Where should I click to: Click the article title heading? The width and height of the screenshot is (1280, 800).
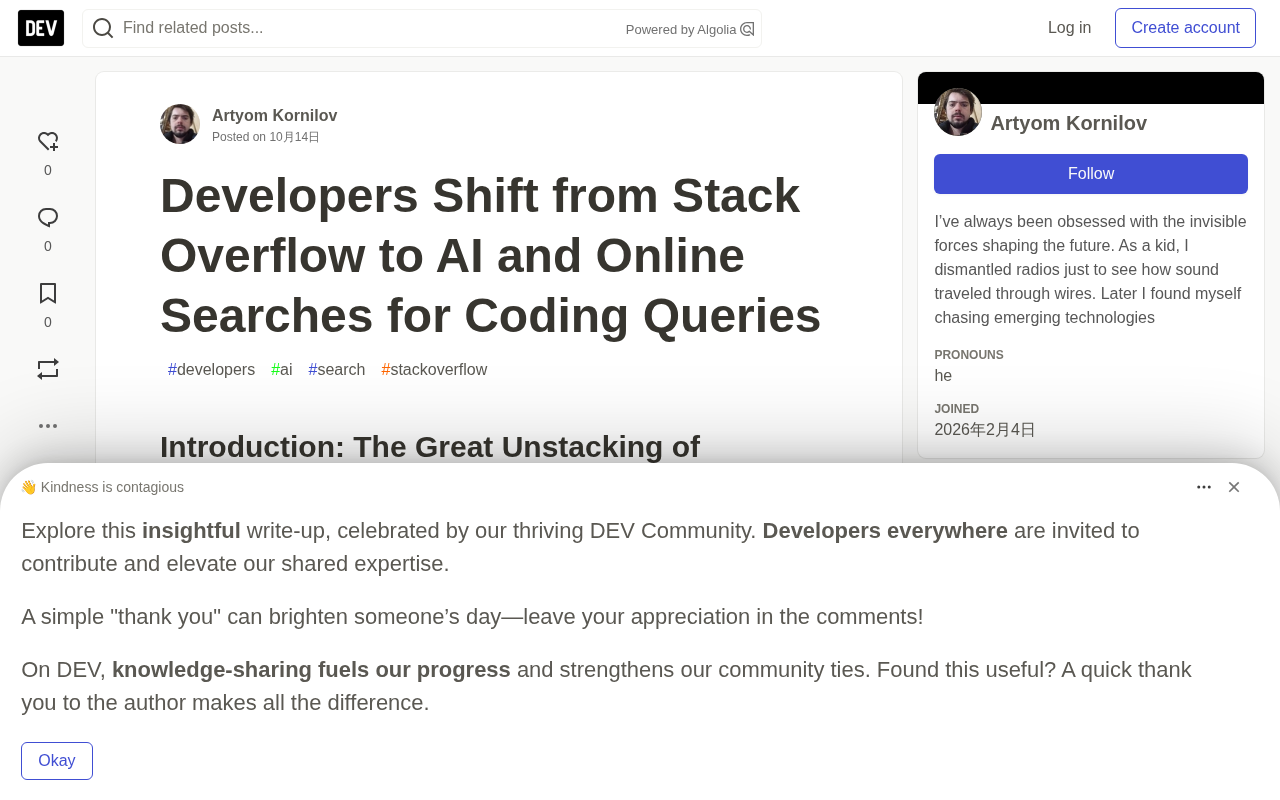click(x=490, y=255)
